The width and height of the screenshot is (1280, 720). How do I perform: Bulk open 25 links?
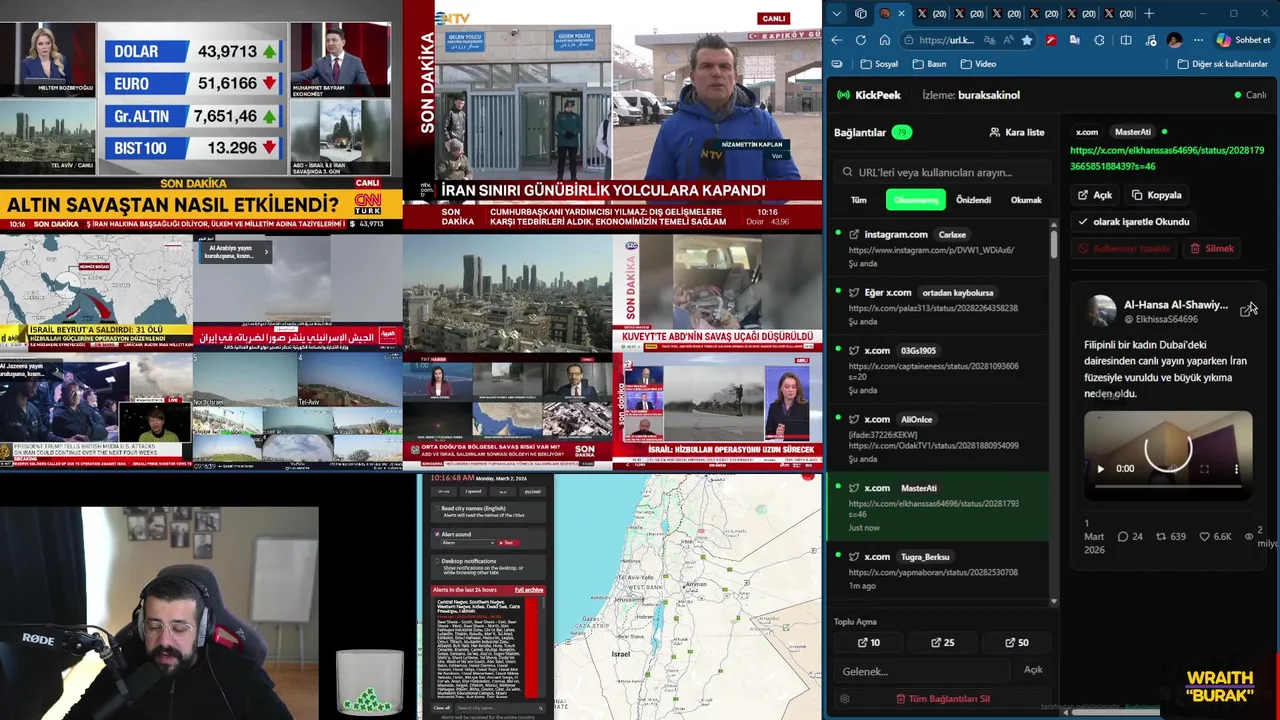[942, 643]
